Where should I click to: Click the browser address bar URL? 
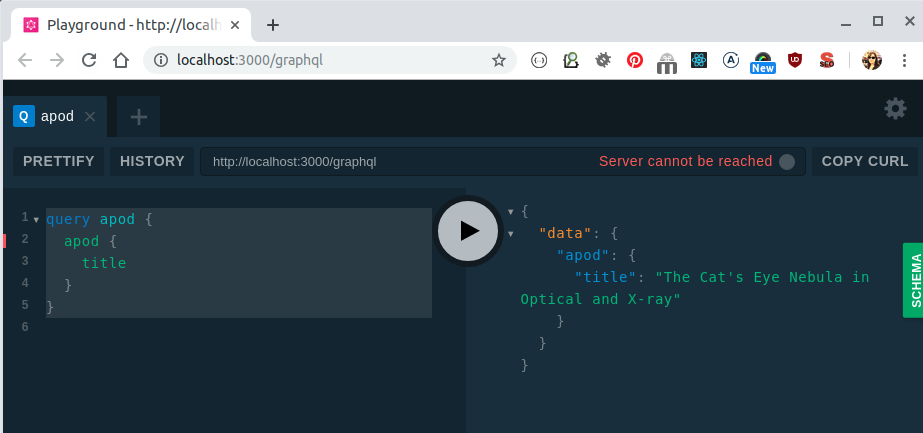[250, 60]
